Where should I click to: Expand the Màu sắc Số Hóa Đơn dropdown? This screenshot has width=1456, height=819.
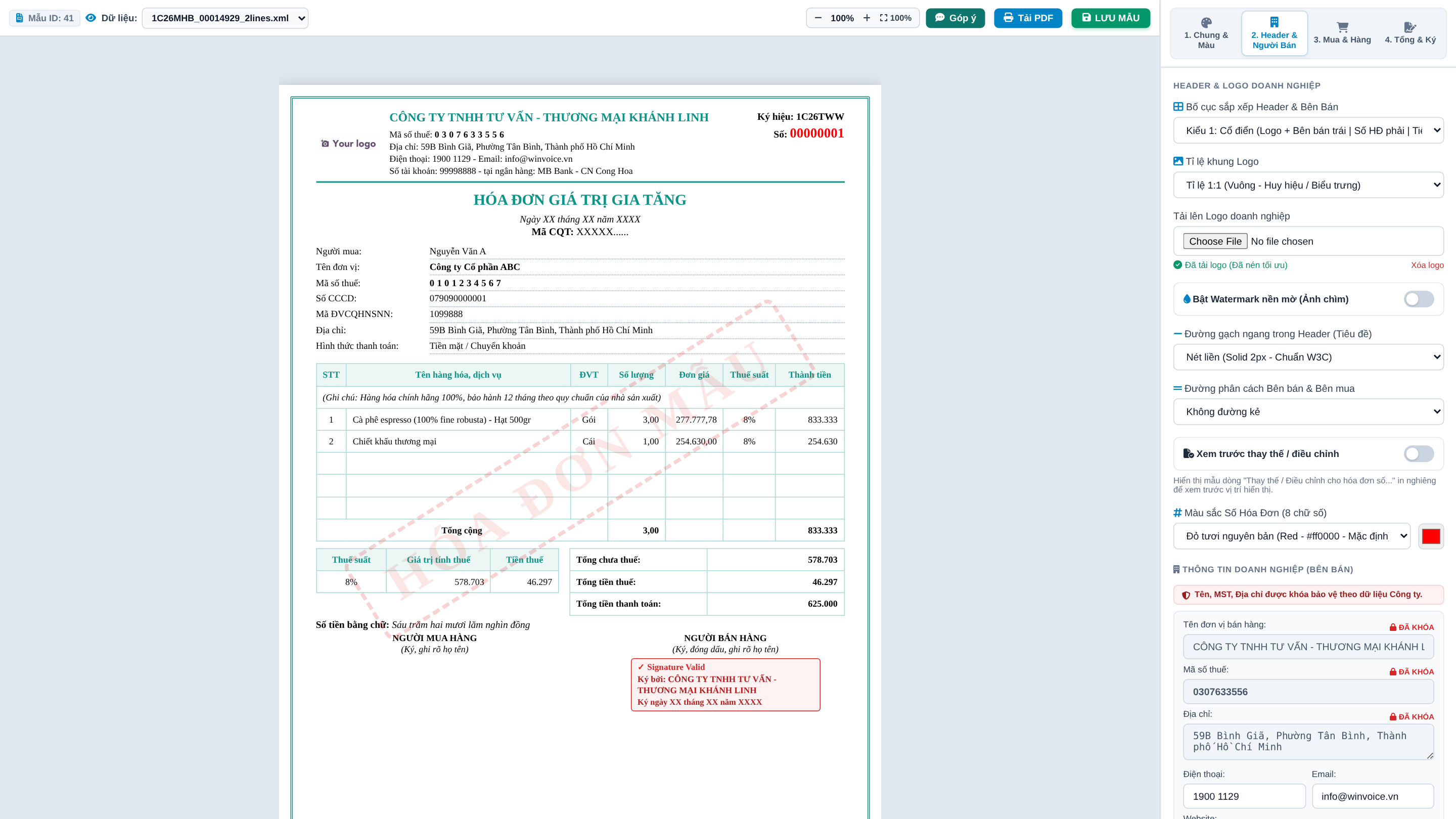pos(1292,536)
